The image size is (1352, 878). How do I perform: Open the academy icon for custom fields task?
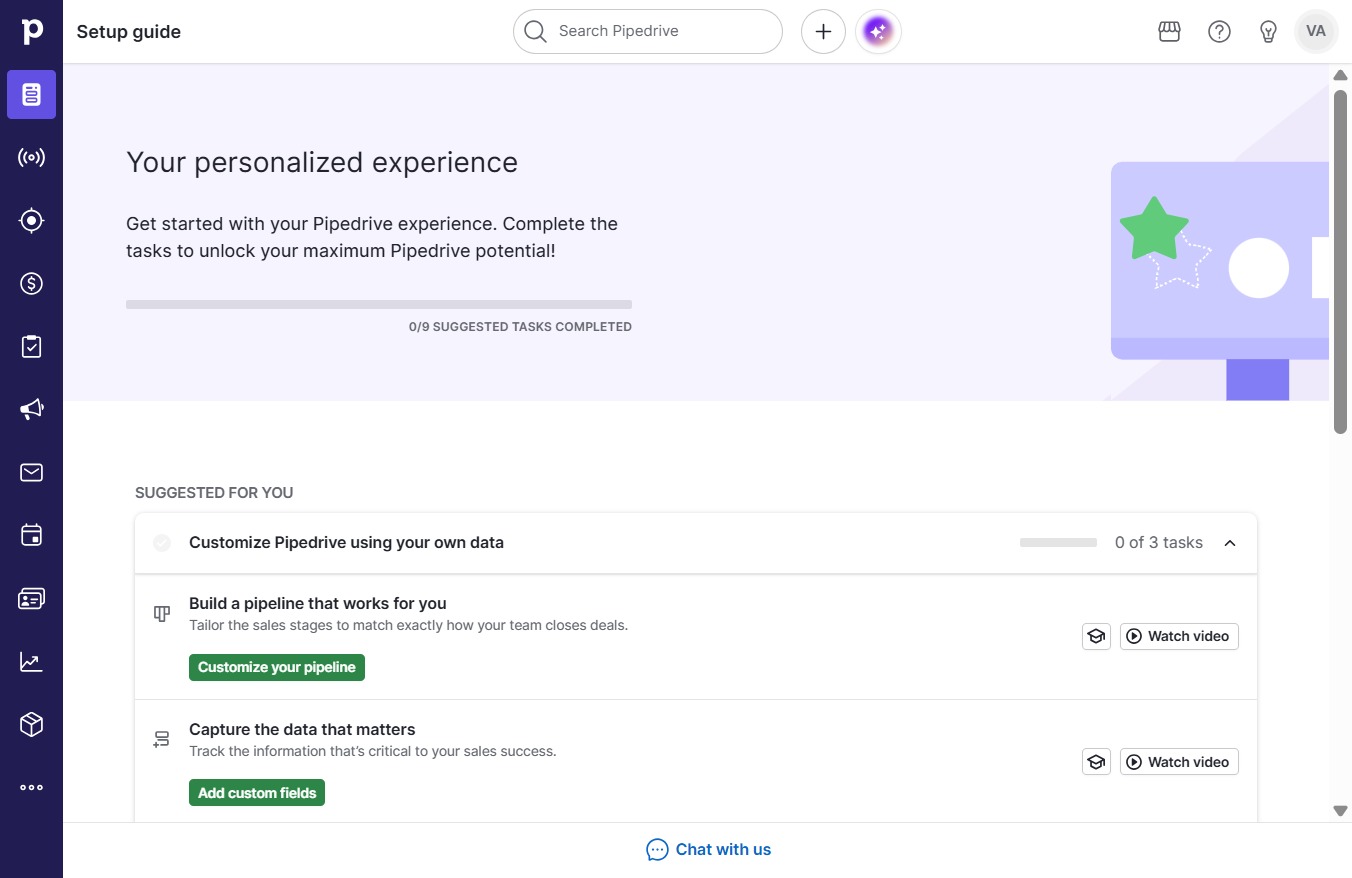1097,762
